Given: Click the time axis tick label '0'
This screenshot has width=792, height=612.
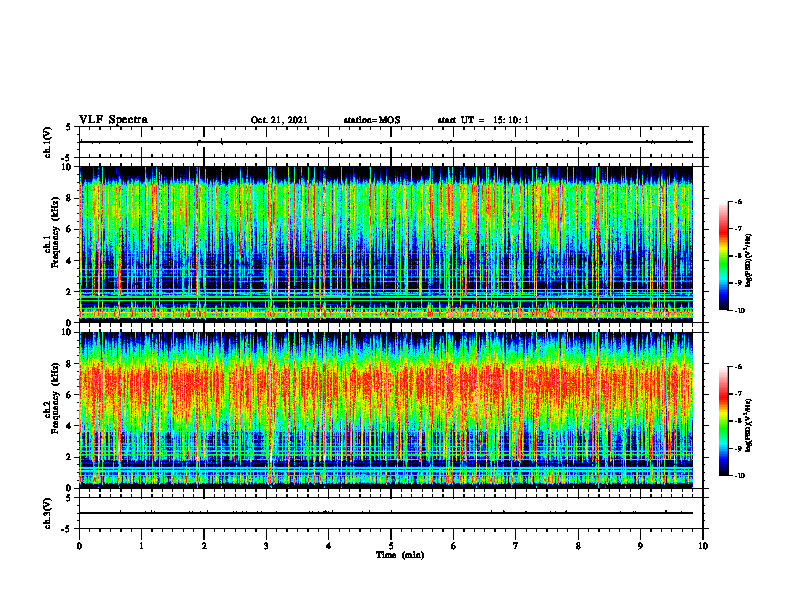Looking at the screenshot, I should coord(79,546).
